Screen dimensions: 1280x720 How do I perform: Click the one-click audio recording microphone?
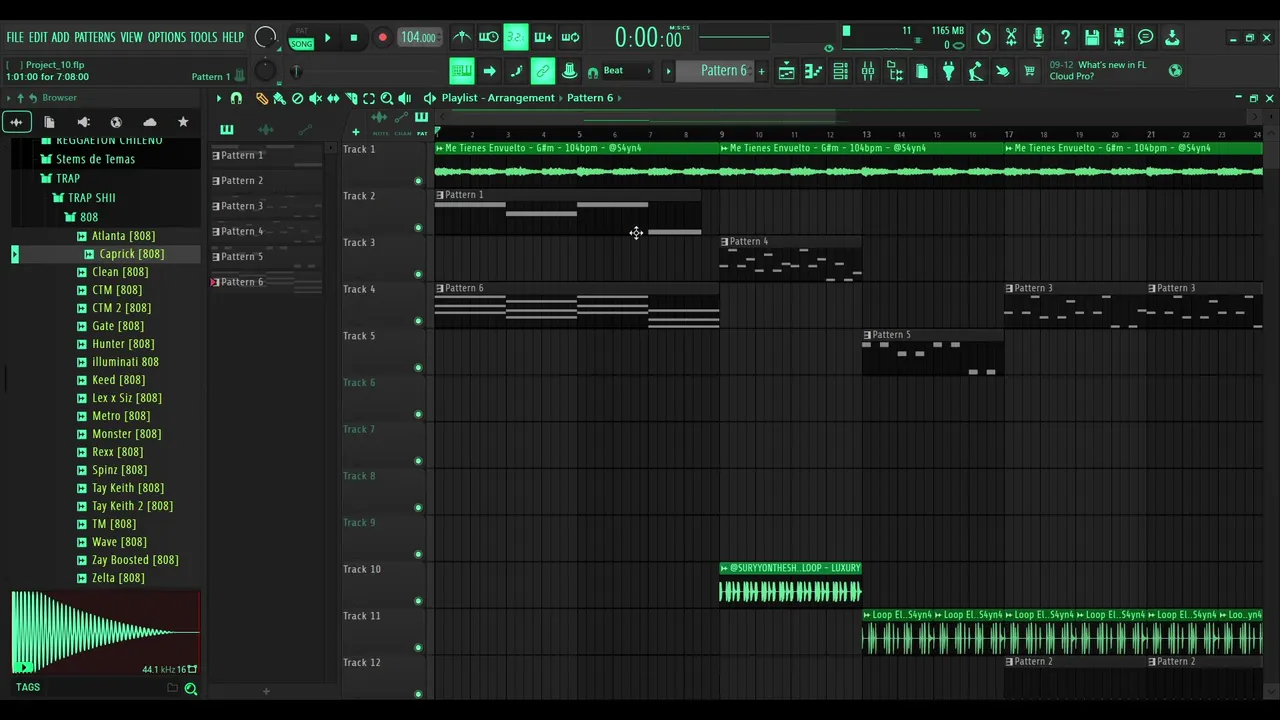pyautogui.click(x=1038, y=38)
